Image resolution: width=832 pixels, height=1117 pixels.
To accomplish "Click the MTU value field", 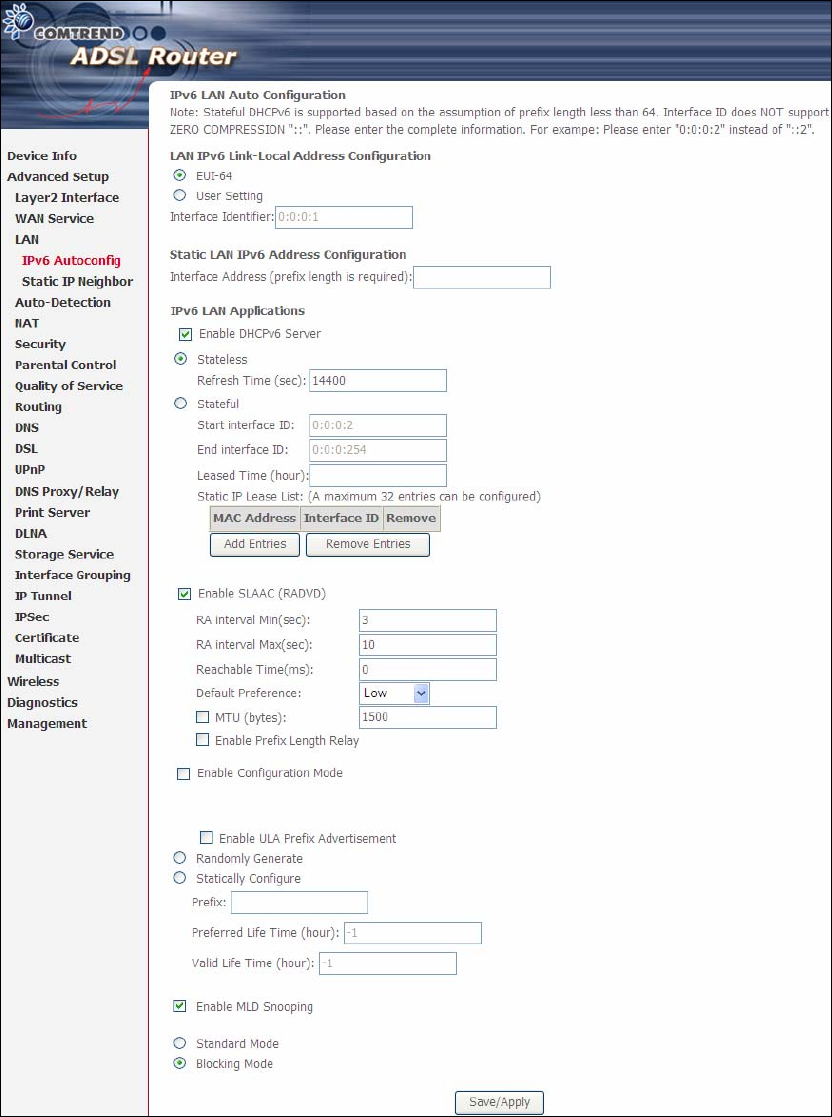I will (427, 717).
